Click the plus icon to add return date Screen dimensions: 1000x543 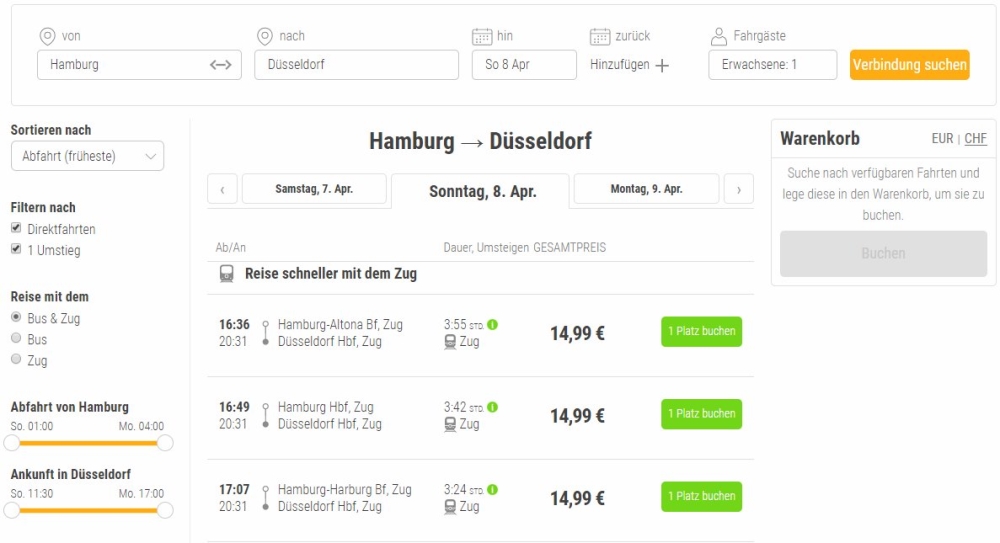tap(663, 65)
